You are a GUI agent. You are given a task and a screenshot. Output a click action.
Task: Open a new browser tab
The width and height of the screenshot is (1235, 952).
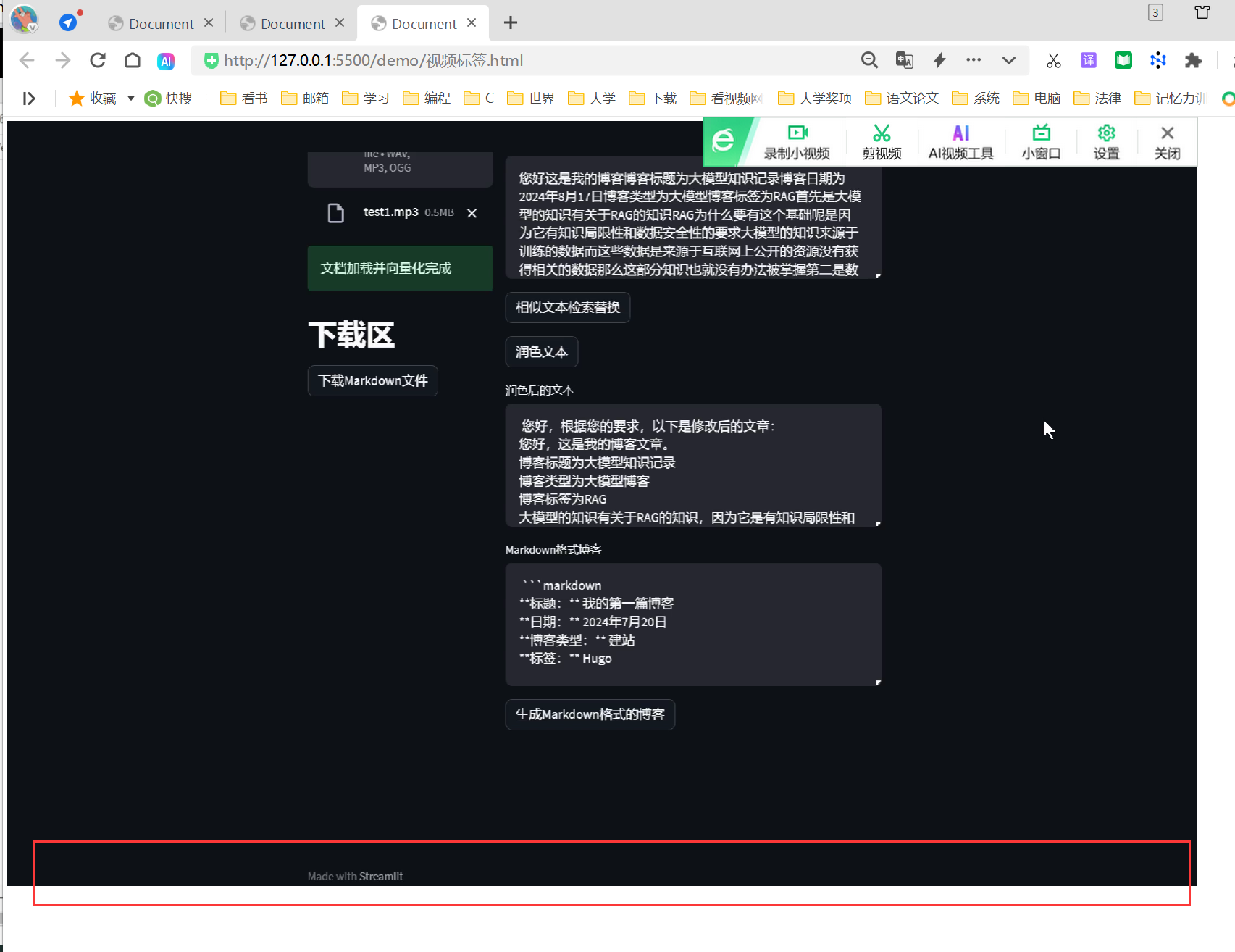pos(511,23)
